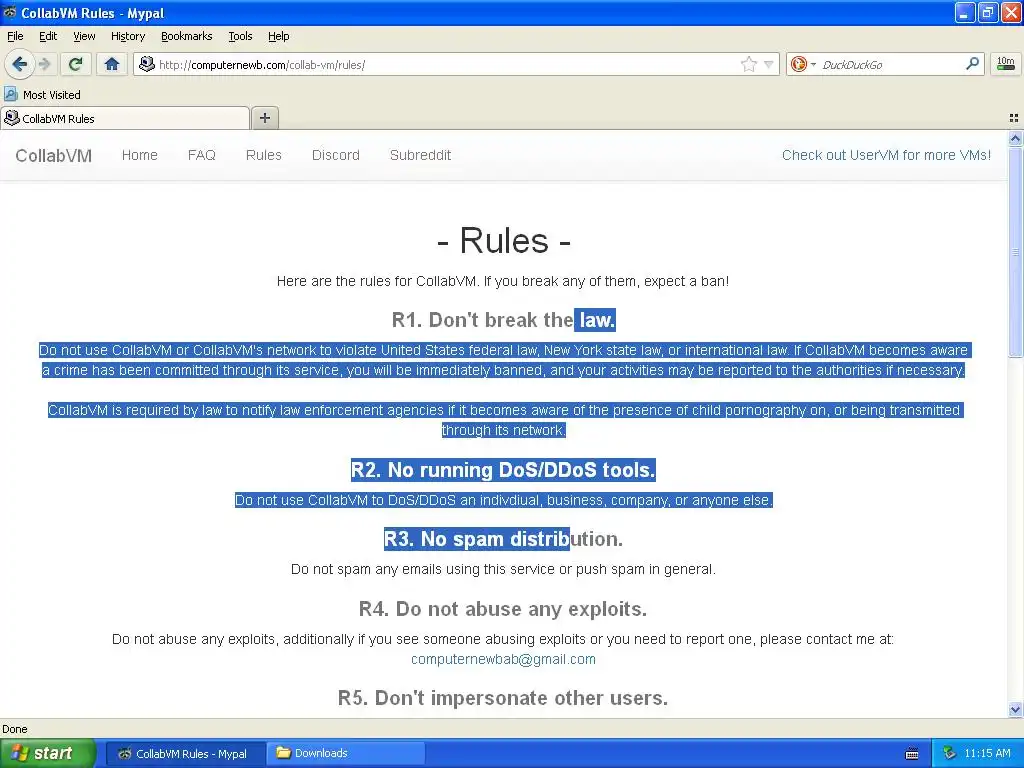
Task: Click the browser Back arrow button
Action: [x=19, y=64]
